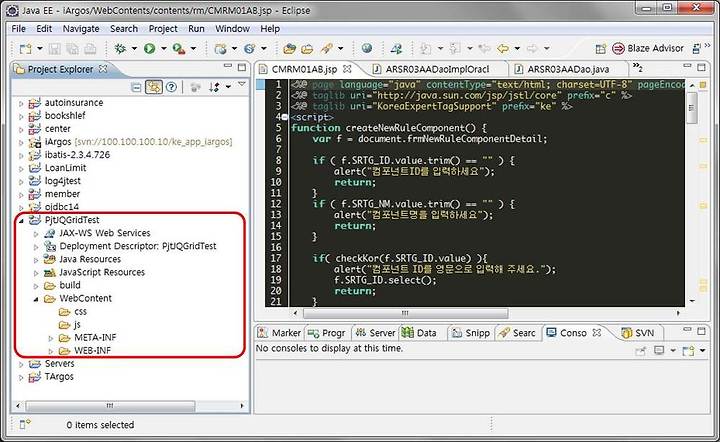Open the Project menu
This screenshot has height=442, width=720.
point(163,28)
